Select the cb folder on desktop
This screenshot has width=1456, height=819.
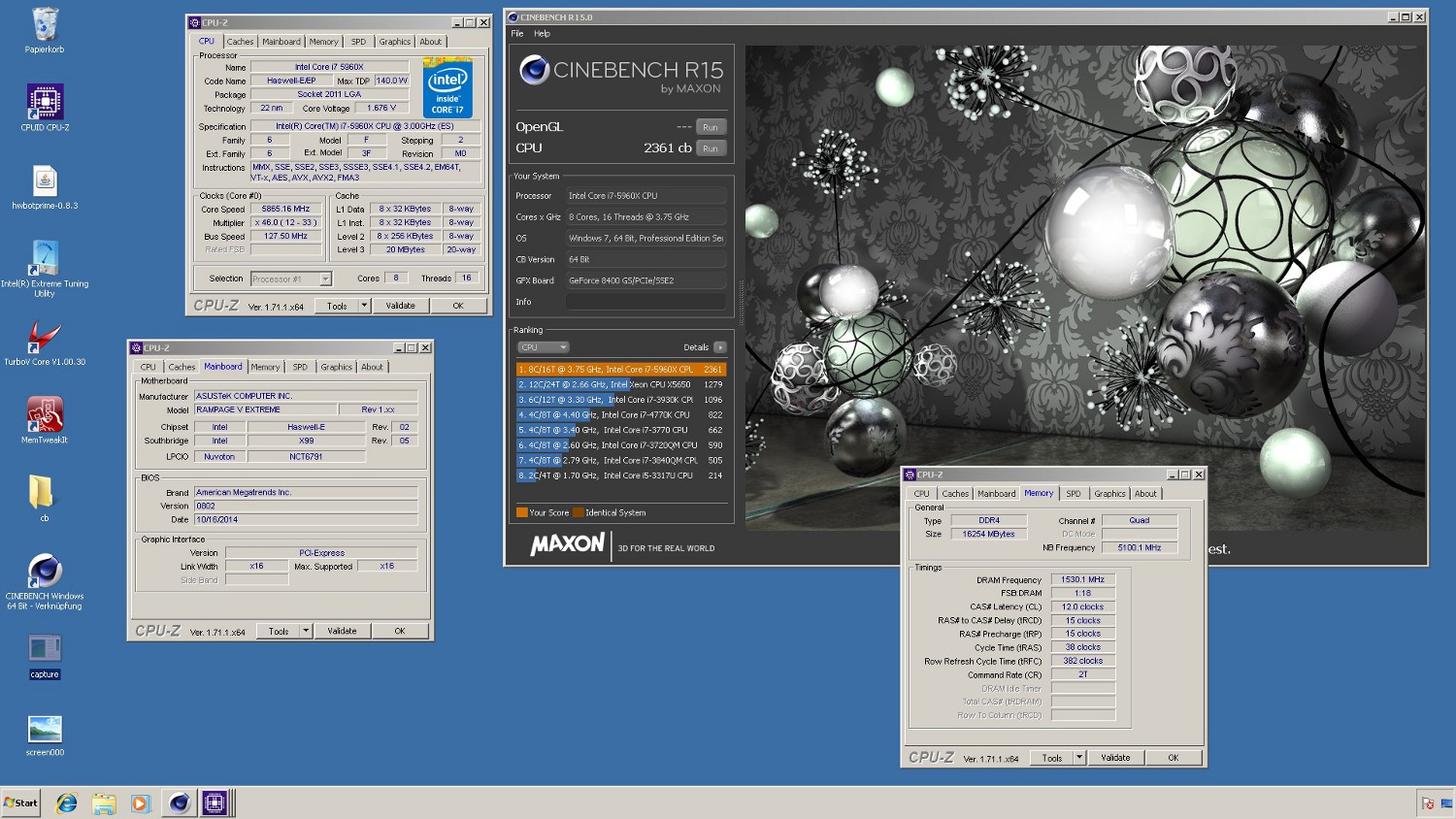[44, 499]
